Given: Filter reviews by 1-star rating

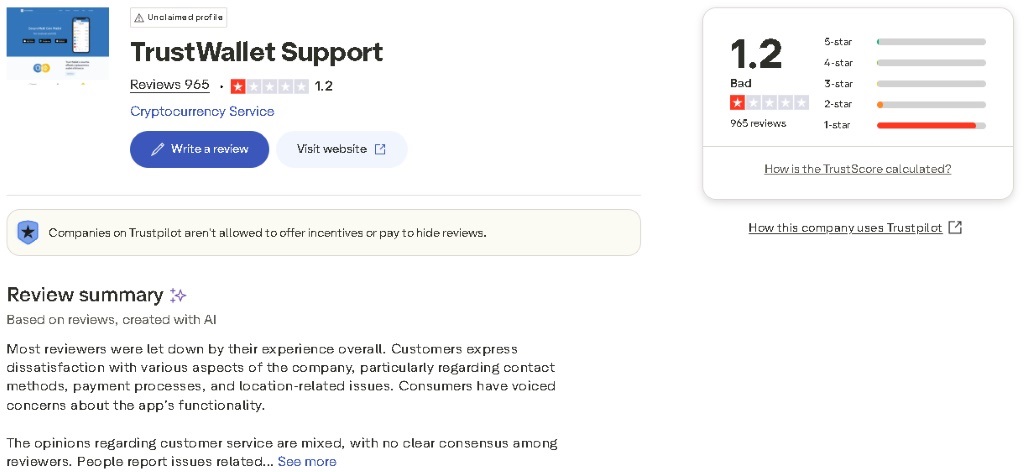Looking at the screenshot, I should coord(905,125).
